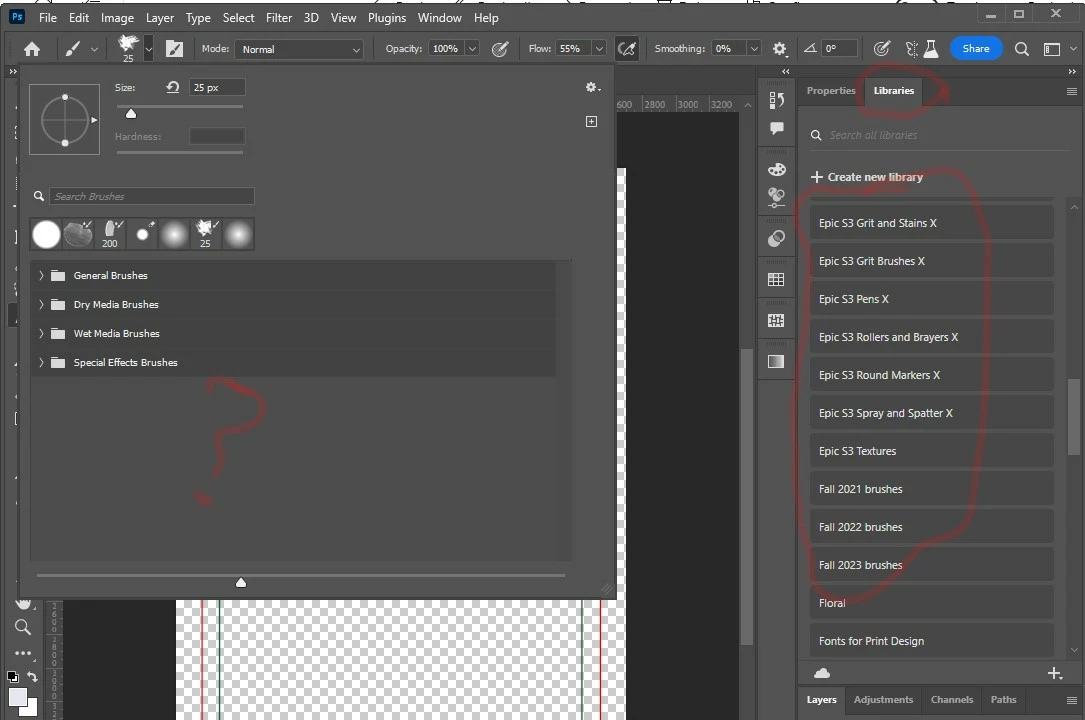Switch to the Channels tab
The width and height of the screenshot is (1085, 720).
point(951,700)
